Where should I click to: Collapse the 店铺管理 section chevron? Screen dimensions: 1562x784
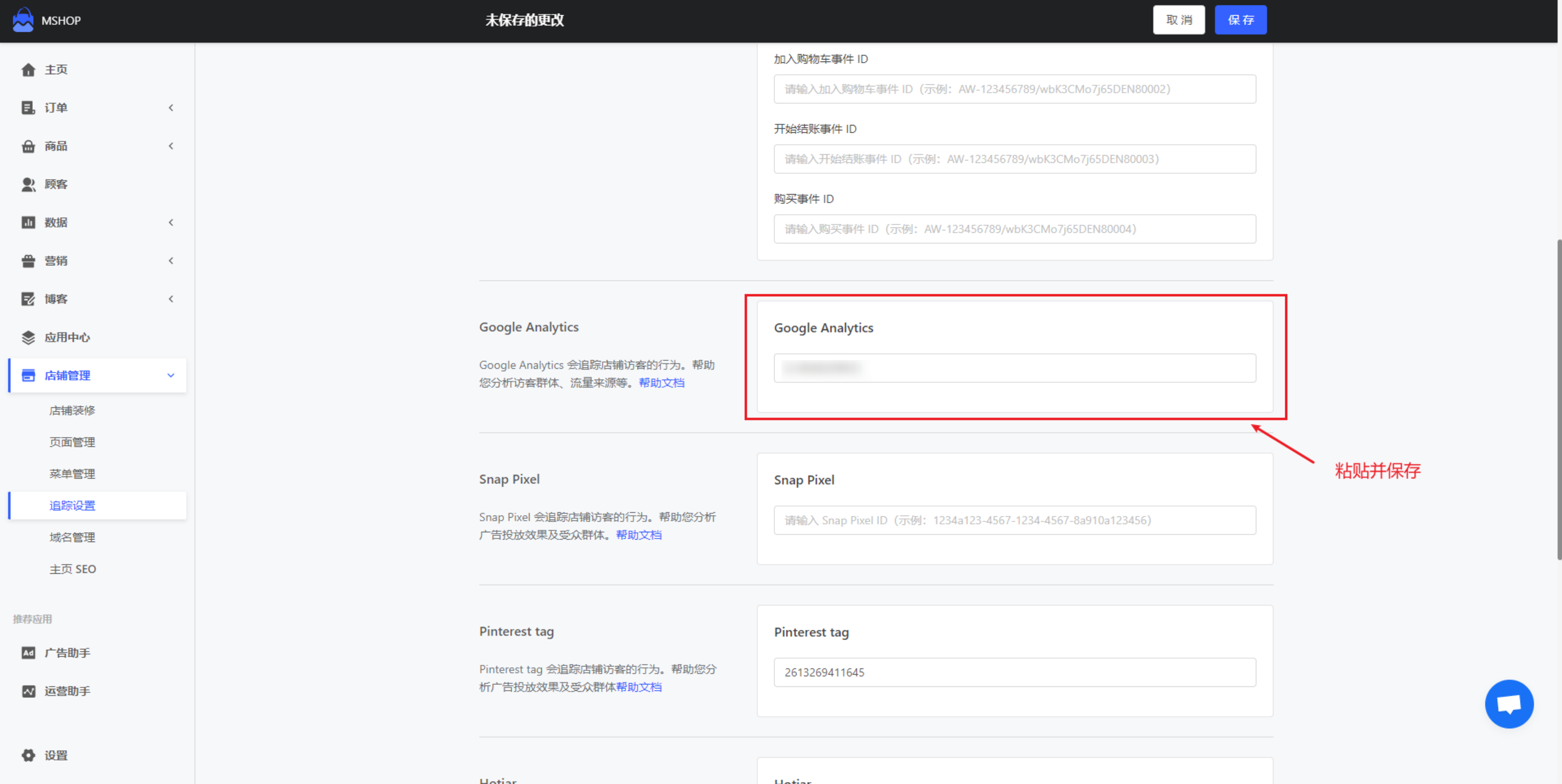[x=171, y=376]
